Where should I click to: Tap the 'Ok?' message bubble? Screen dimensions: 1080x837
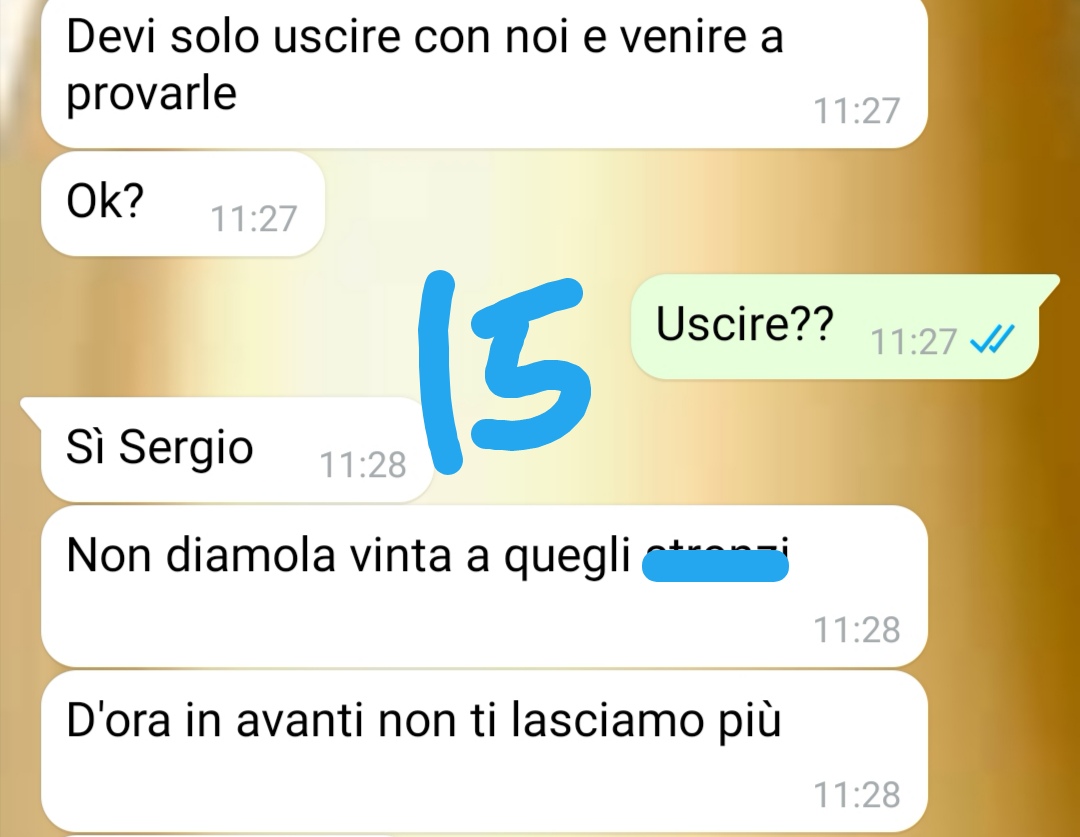pos(183,204)
